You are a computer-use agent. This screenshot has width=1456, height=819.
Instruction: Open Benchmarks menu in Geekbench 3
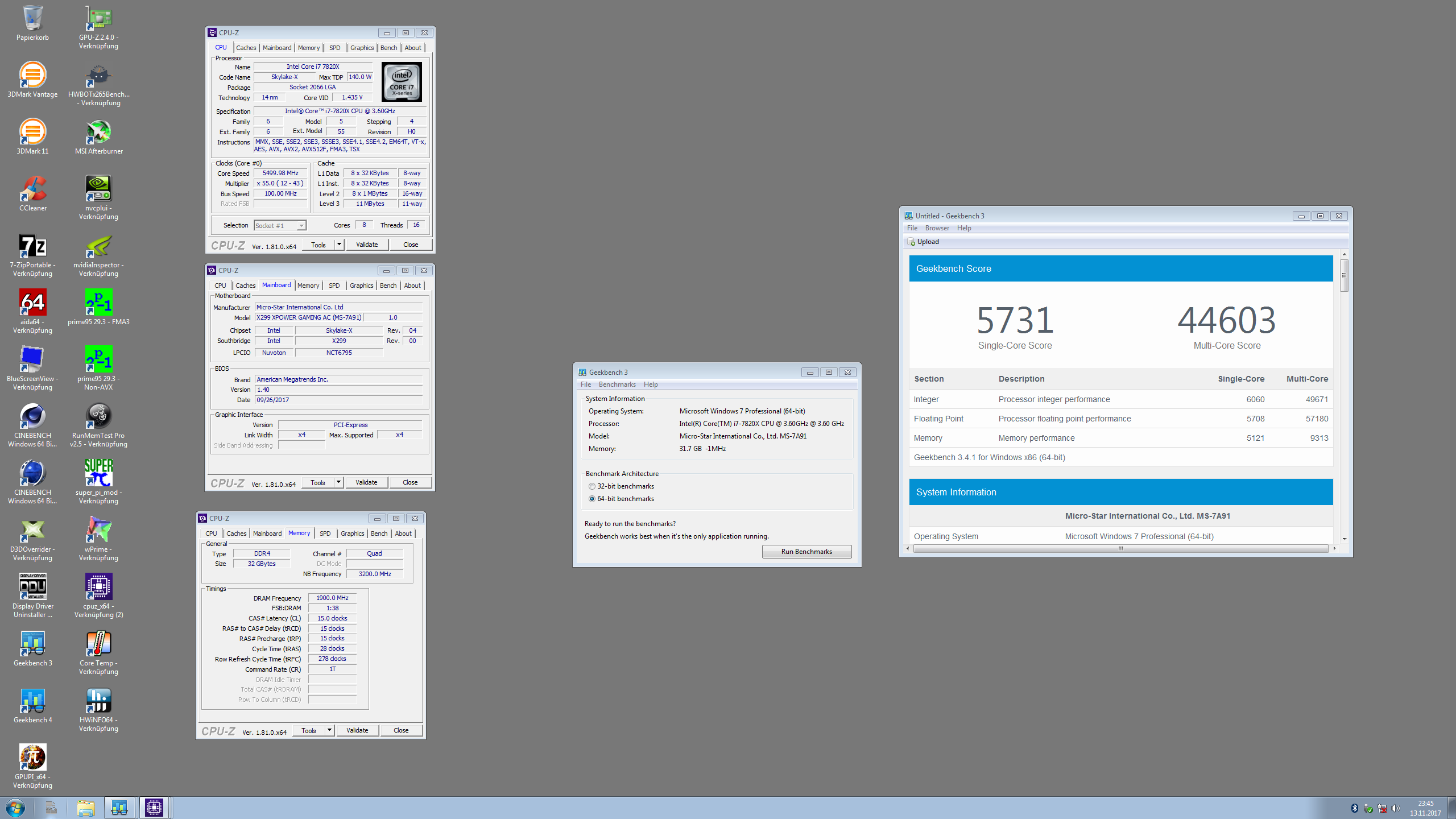point(617,384)
